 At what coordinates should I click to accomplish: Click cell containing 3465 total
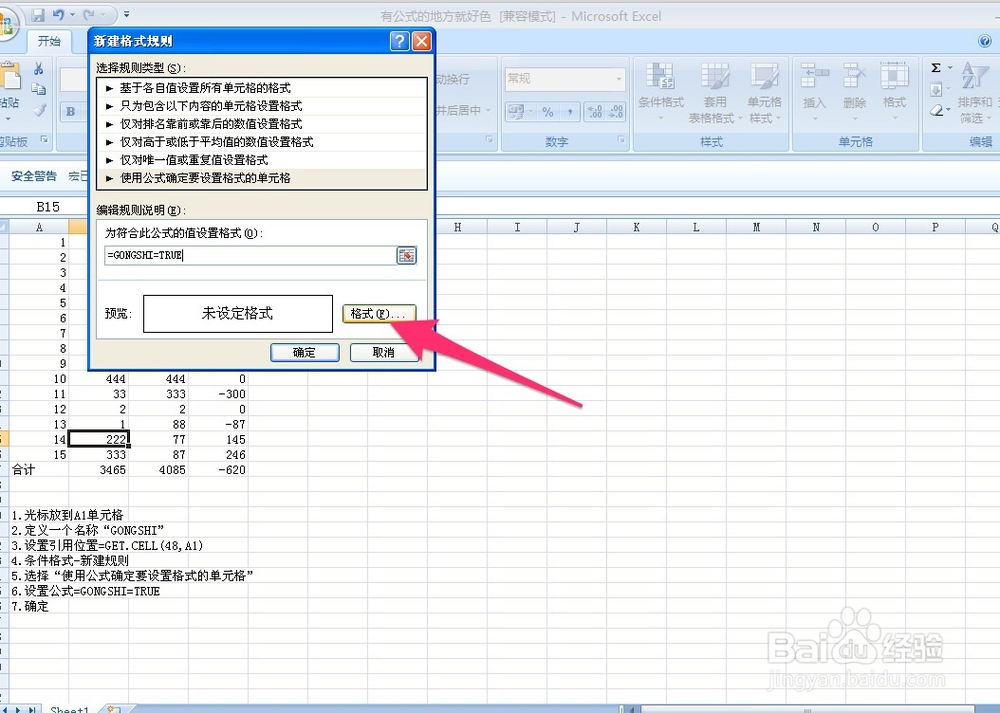[99, 470]
